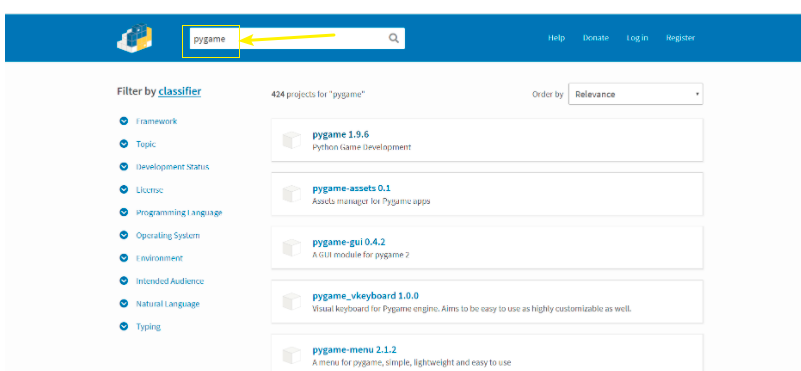801x371 pixels.
Task: Click the chevron icon next to Topic
Action: [124, 144]
